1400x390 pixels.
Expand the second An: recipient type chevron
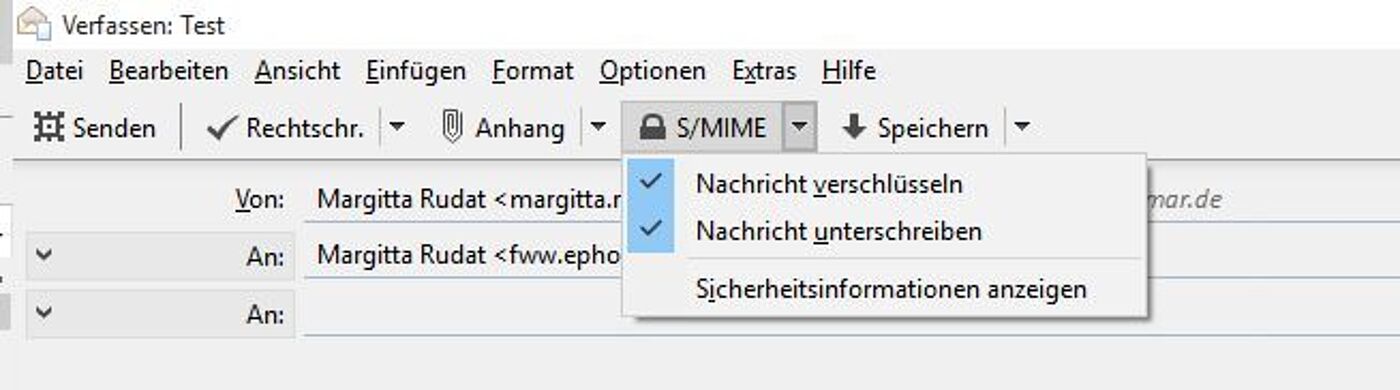click(43, 312)
